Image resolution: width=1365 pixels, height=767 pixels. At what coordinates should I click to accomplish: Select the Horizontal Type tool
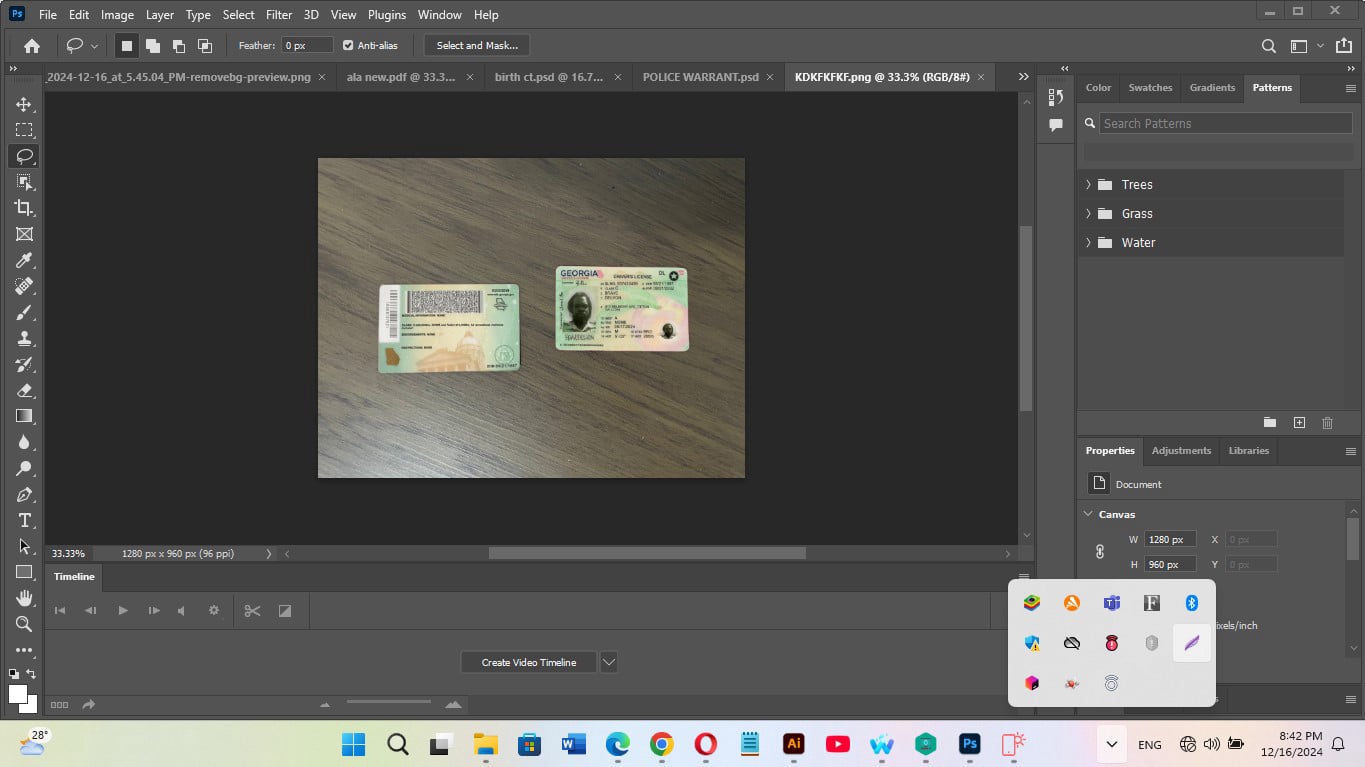point(24,520)
